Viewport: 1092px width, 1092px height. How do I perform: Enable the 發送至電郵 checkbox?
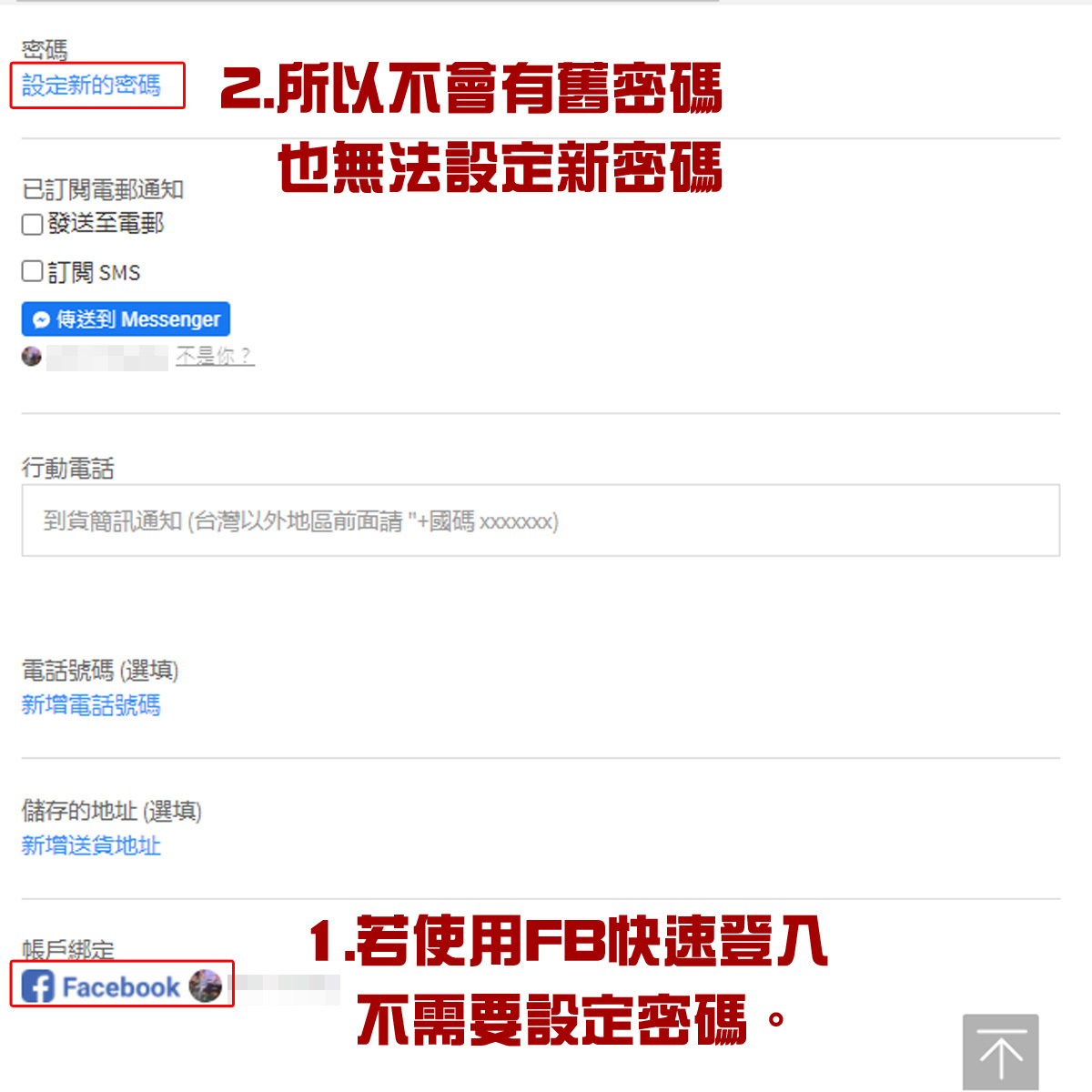click(x=33, y=224)
